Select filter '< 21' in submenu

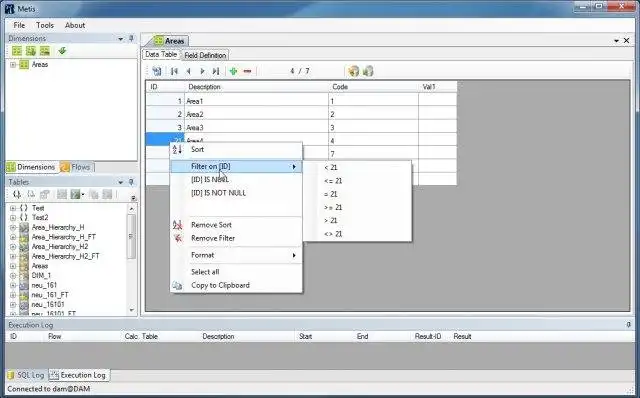(358, 167)
